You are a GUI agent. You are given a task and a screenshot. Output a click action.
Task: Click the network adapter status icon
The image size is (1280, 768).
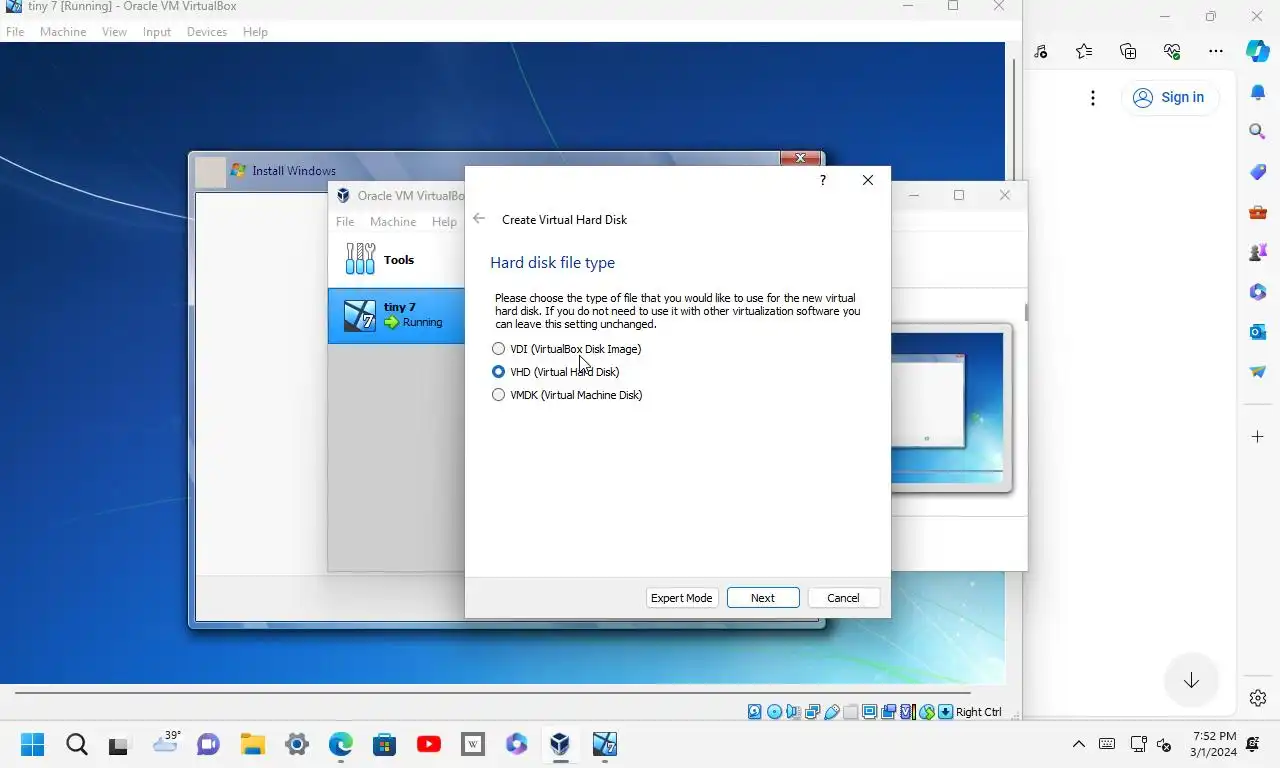pos(812,712)
